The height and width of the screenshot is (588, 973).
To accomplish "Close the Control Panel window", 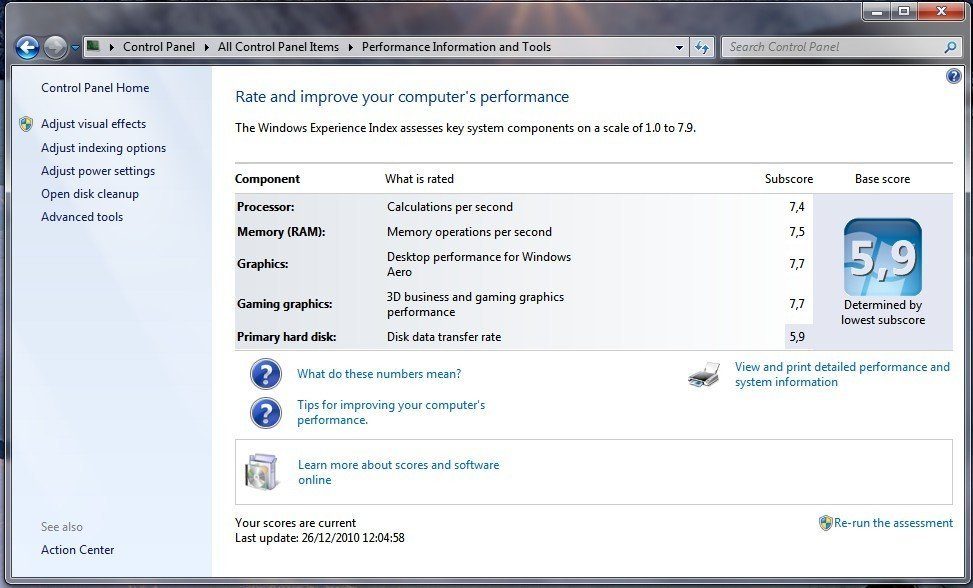I will pyautogui.click(x=941, y=11).
